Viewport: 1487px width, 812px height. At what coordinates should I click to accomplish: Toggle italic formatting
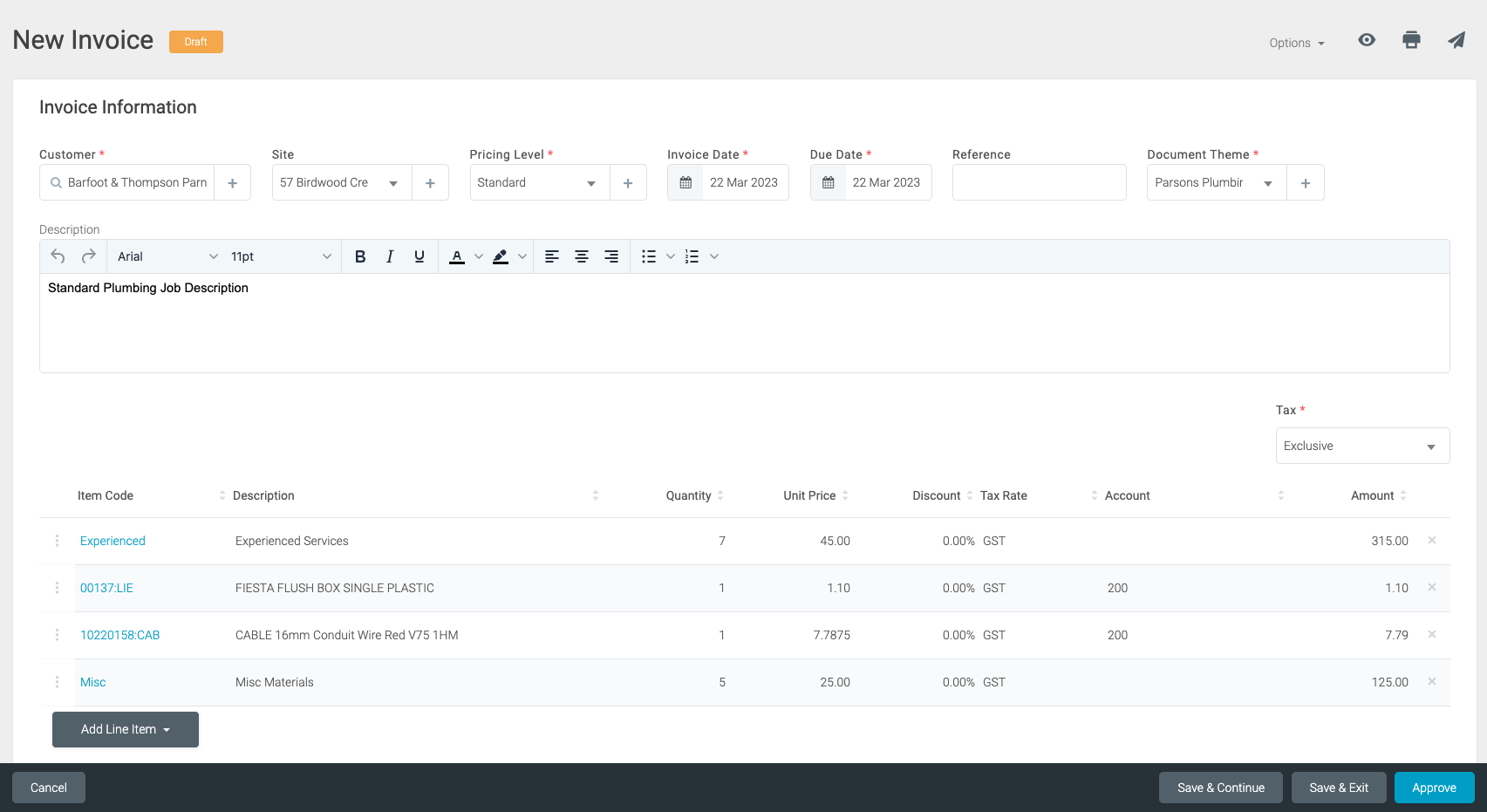390,256
